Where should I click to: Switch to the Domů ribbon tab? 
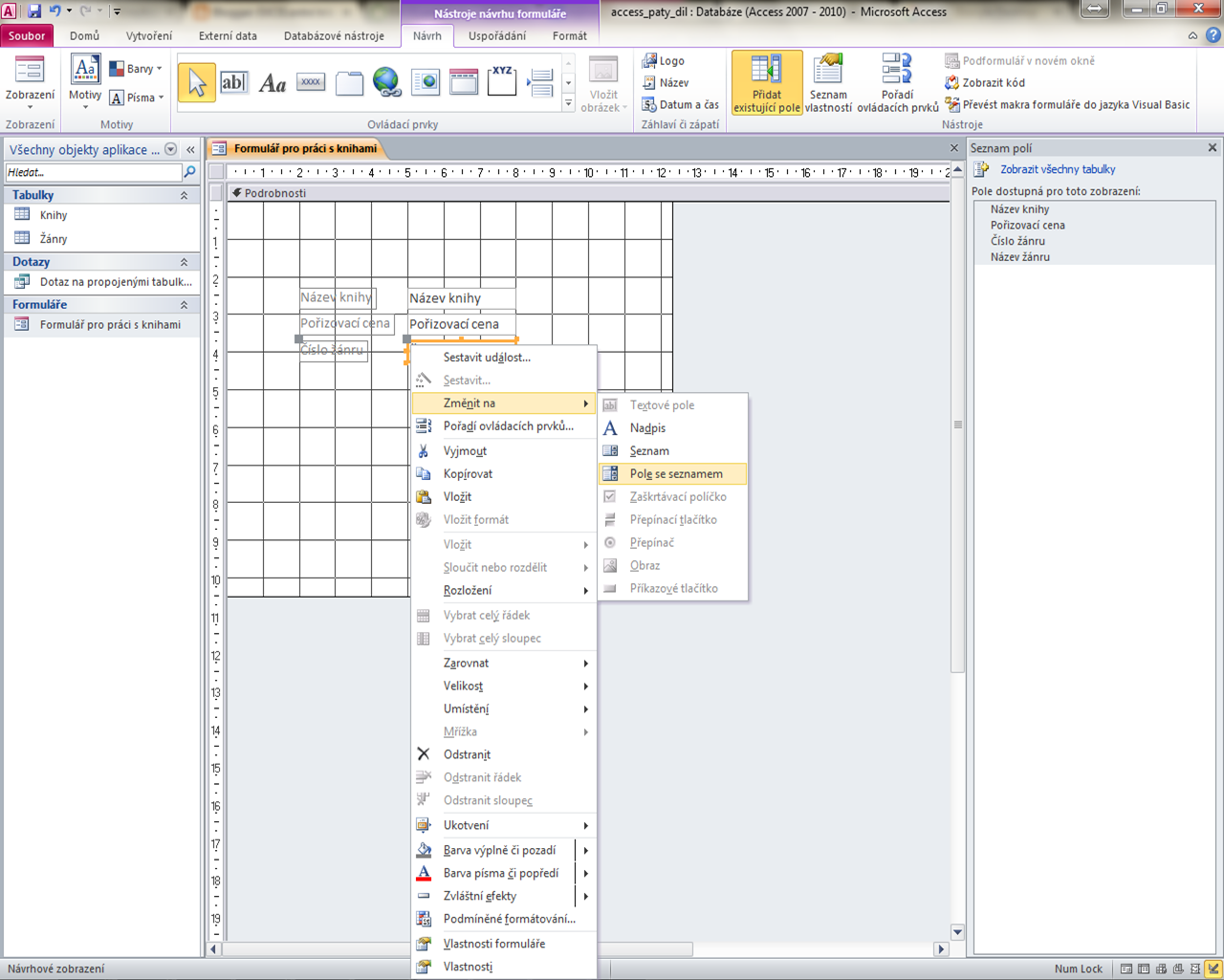pos(84,35)
